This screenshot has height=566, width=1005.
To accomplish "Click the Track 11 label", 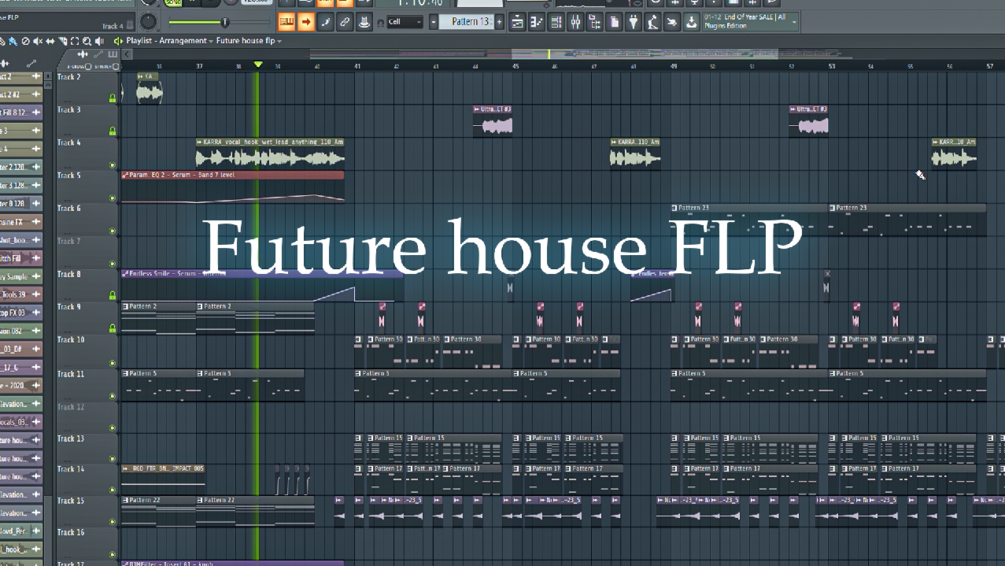I will pos(71,374).
